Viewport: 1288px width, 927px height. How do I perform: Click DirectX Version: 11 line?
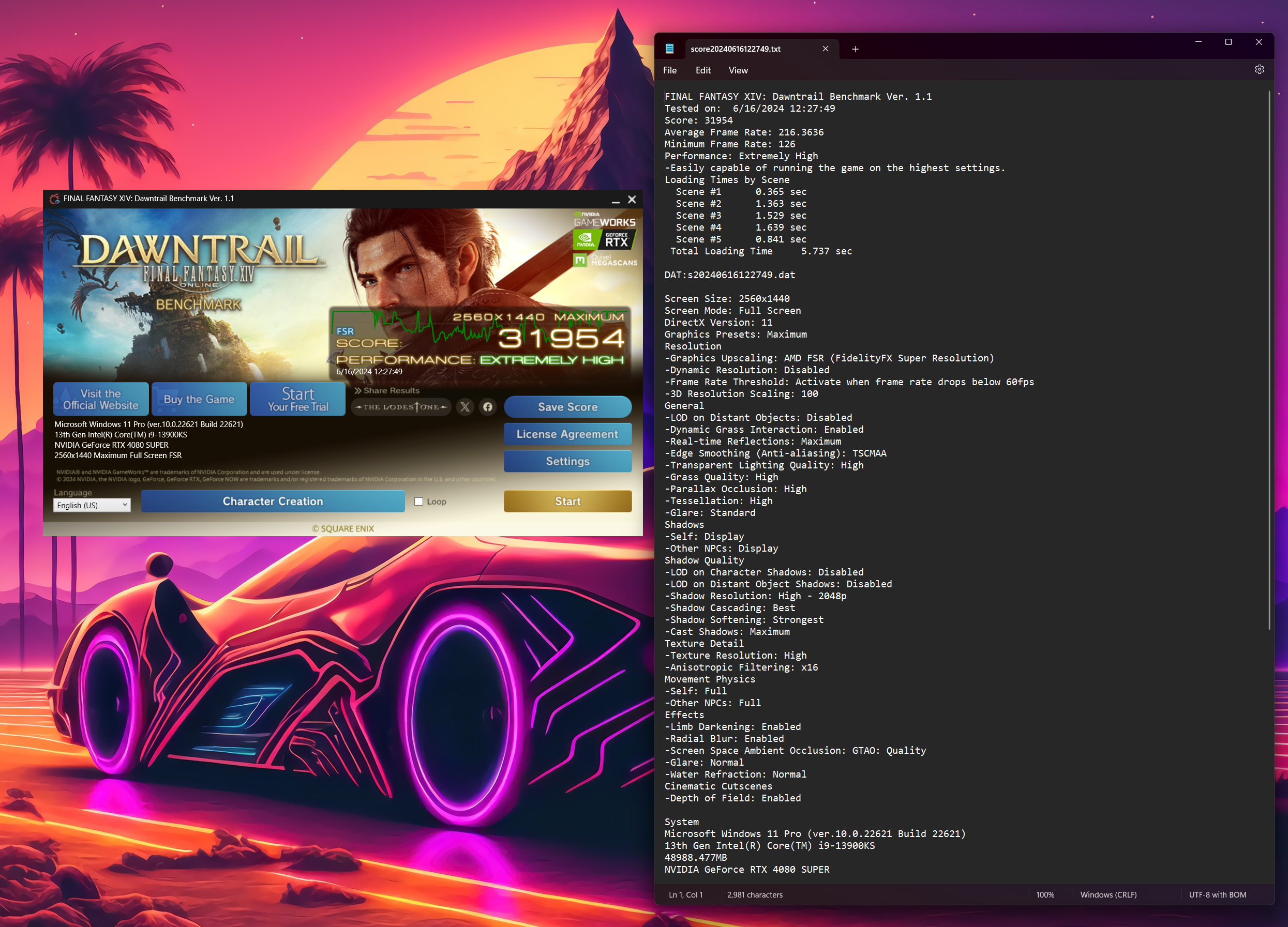718,323
